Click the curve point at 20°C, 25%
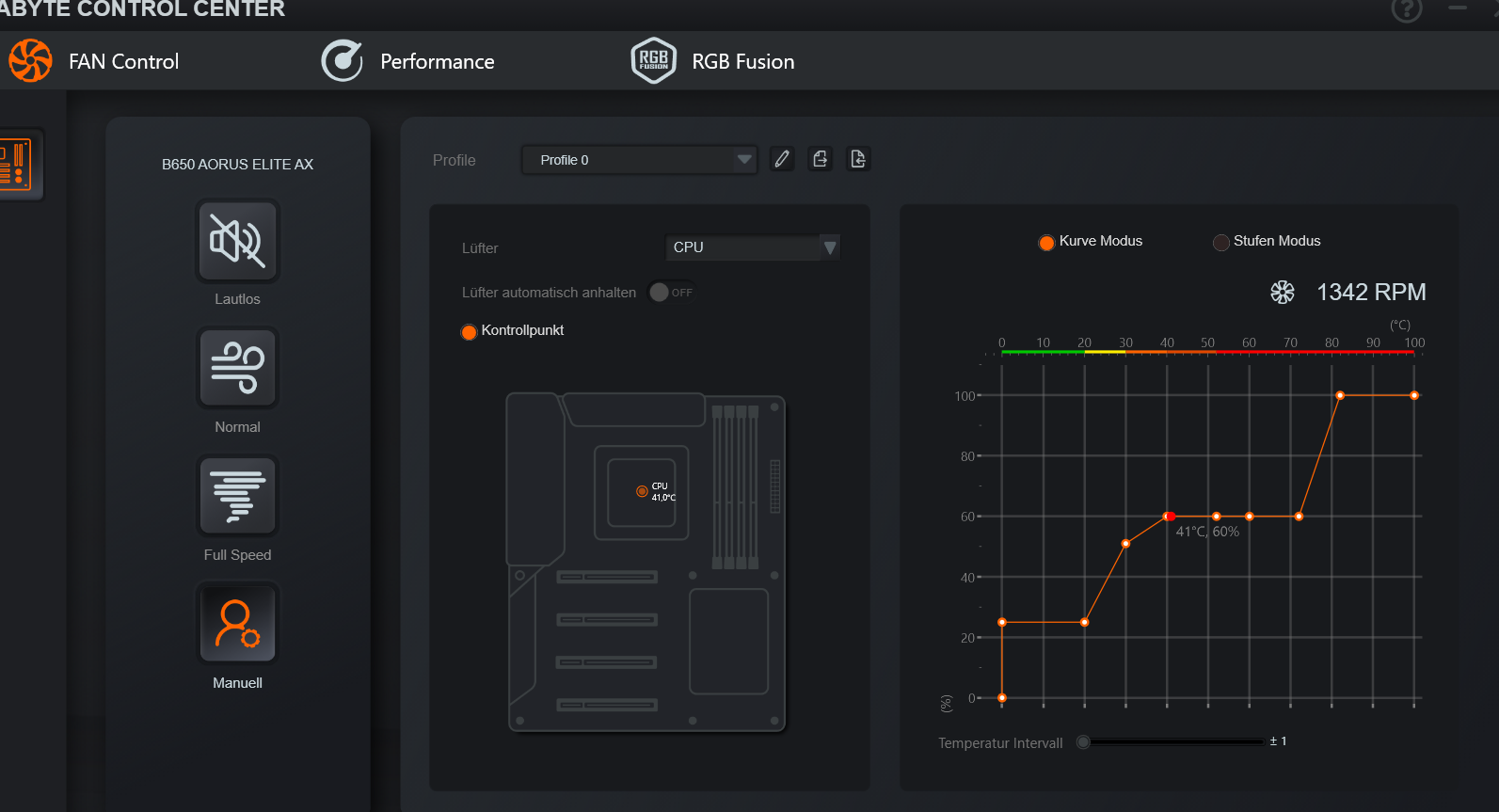 pyautogui.click(x=1085, y=623)
